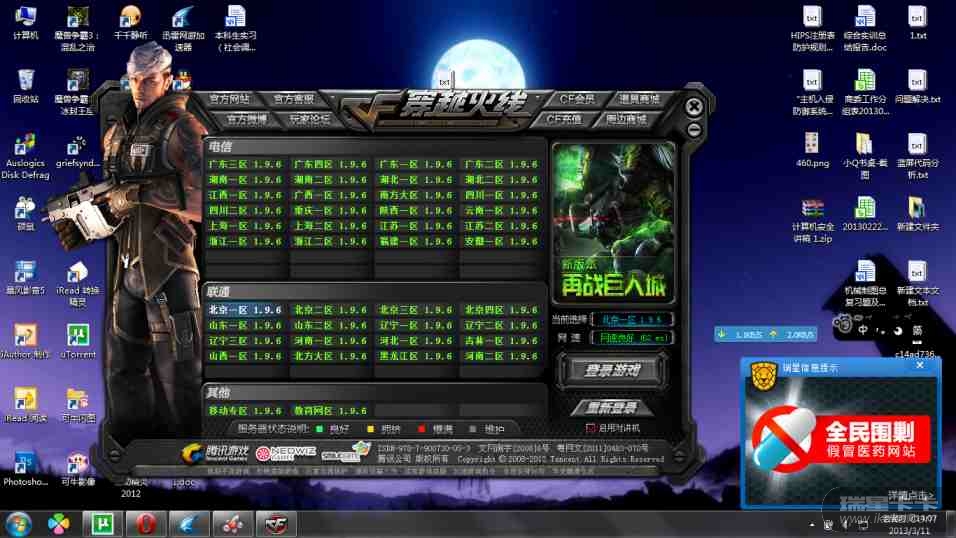
Task: Enable the 启用对讲机 checkbox
Action: point(590,428)
